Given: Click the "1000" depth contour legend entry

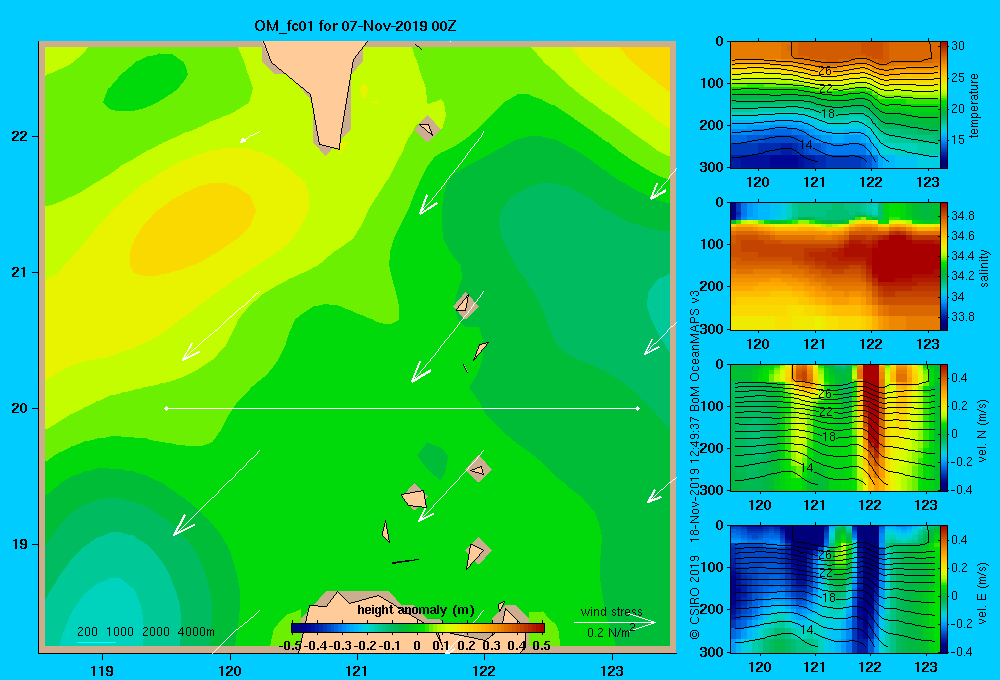Looking at the screenshot, I should 120,632.
